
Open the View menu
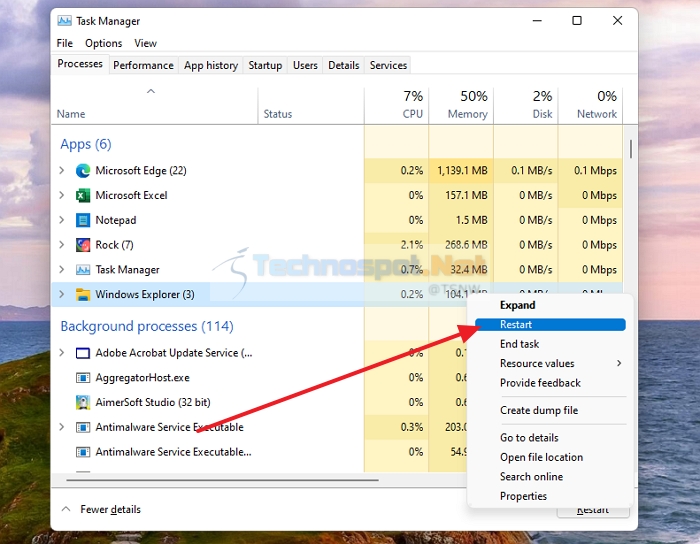click(146, 43)
